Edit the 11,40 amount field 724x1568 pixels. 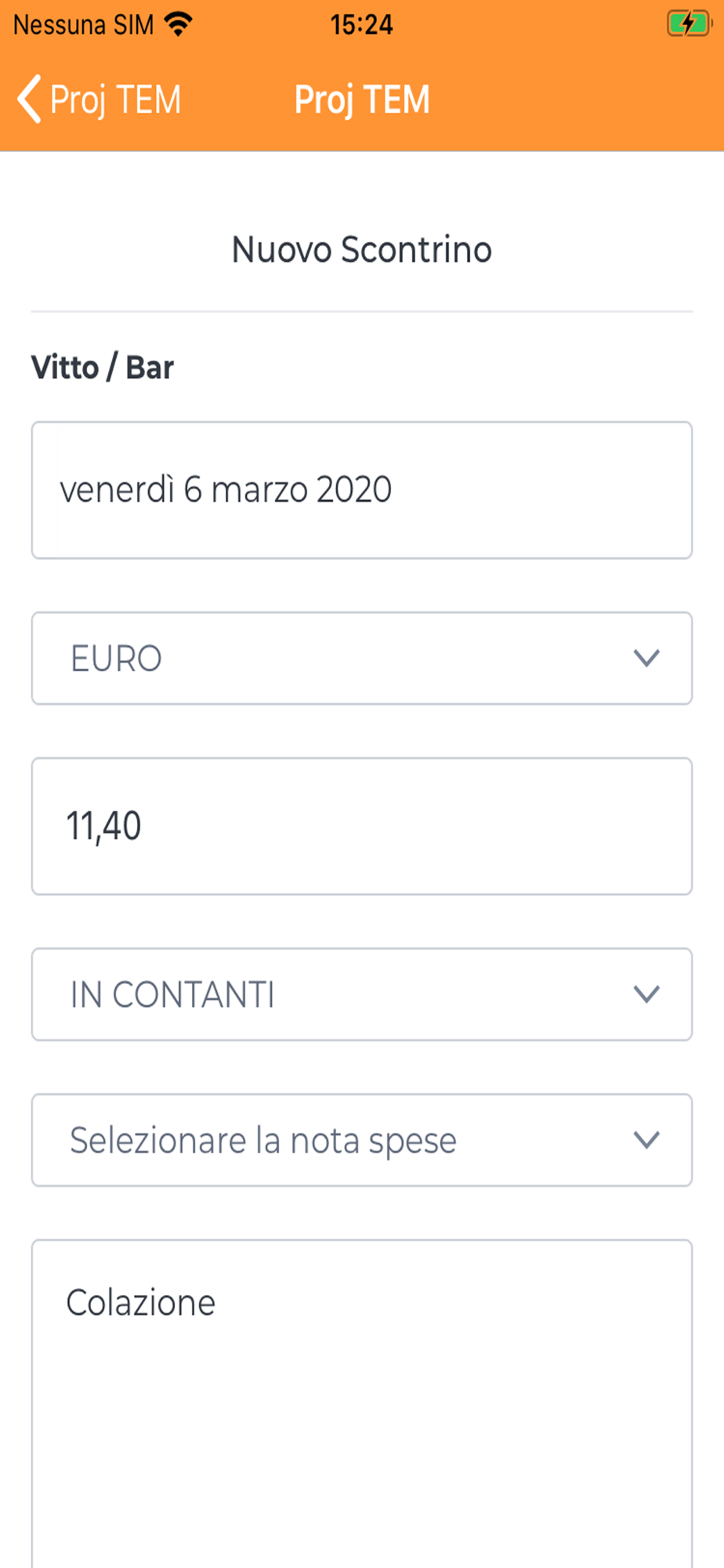pyautogui.click(x=360, y=826)
